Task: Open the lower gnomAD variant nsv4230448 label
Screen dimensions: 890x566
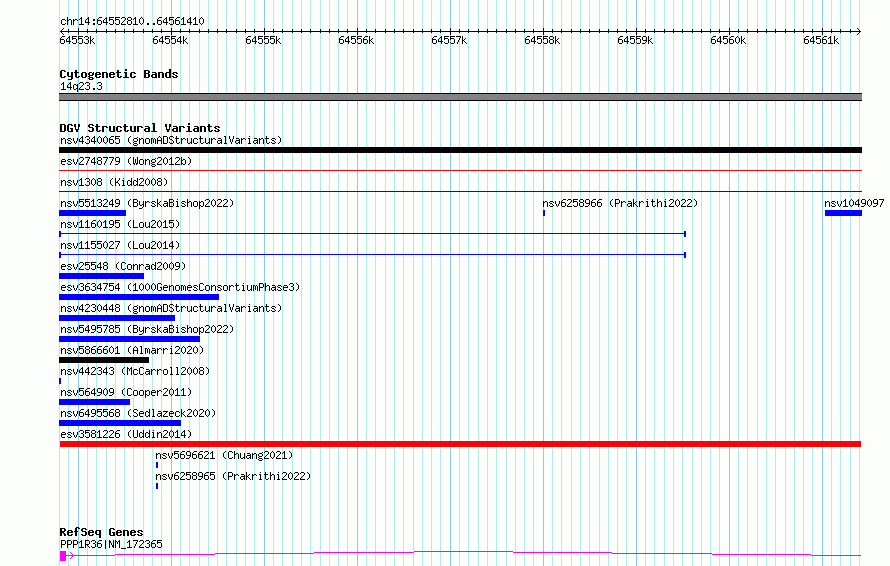Action: tap(171, 308)
